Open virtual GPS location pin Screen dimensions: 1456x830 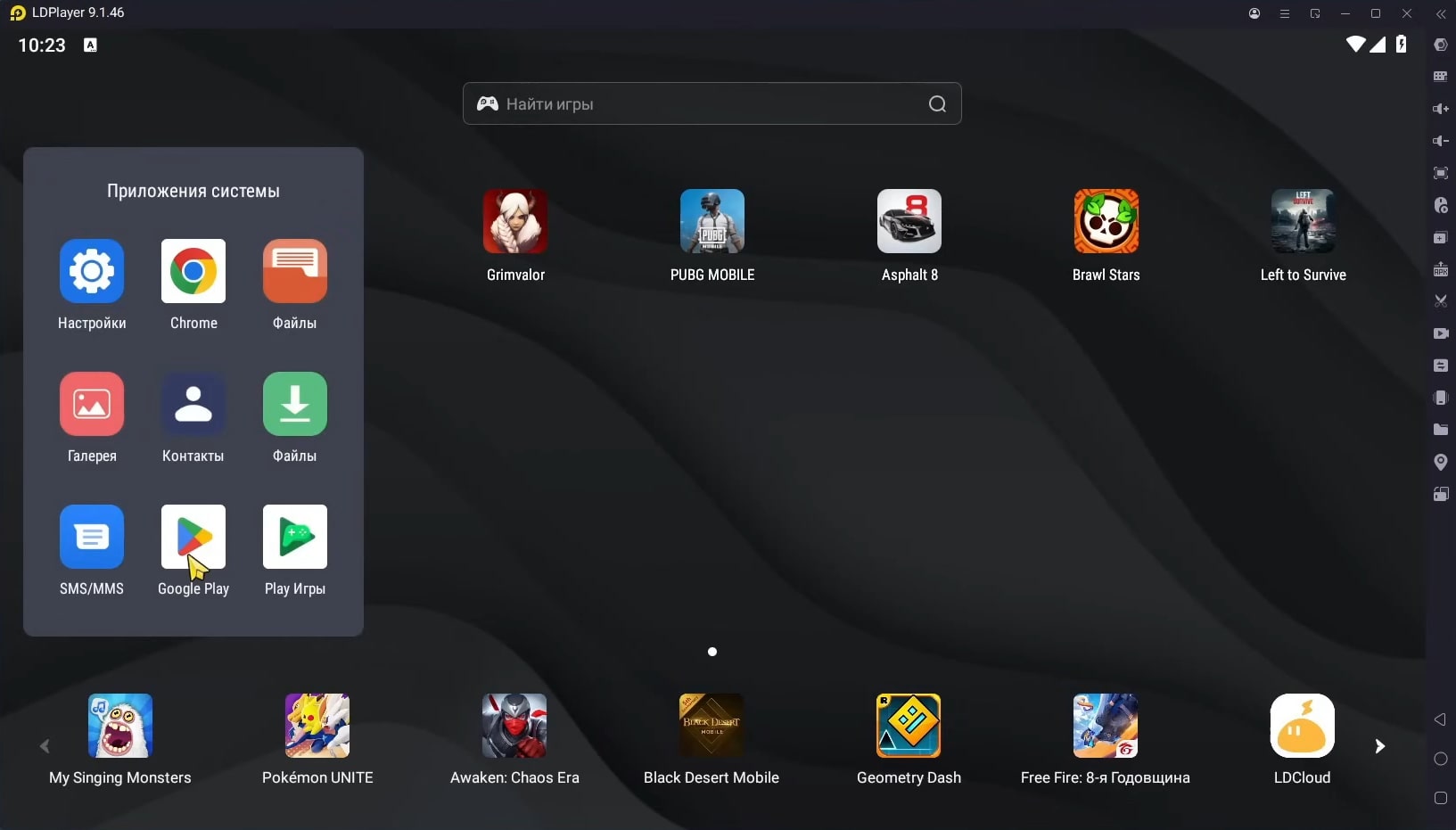(1440, 462)
